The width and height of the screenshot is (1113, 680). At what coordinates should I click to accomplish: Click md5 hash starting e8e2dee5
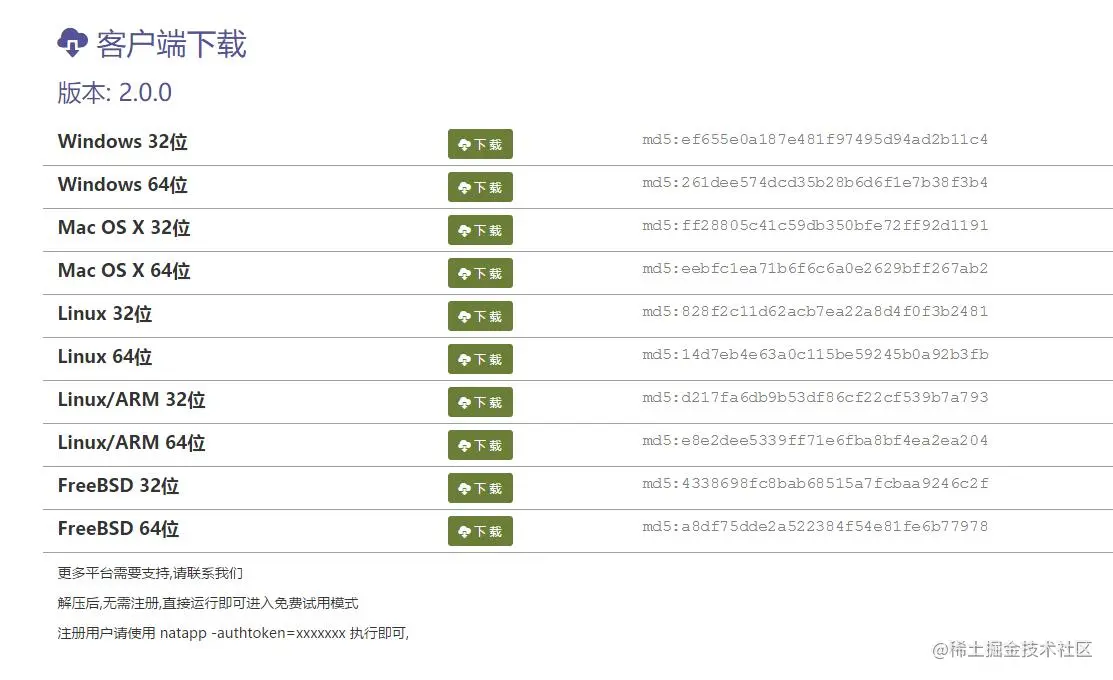815,440
